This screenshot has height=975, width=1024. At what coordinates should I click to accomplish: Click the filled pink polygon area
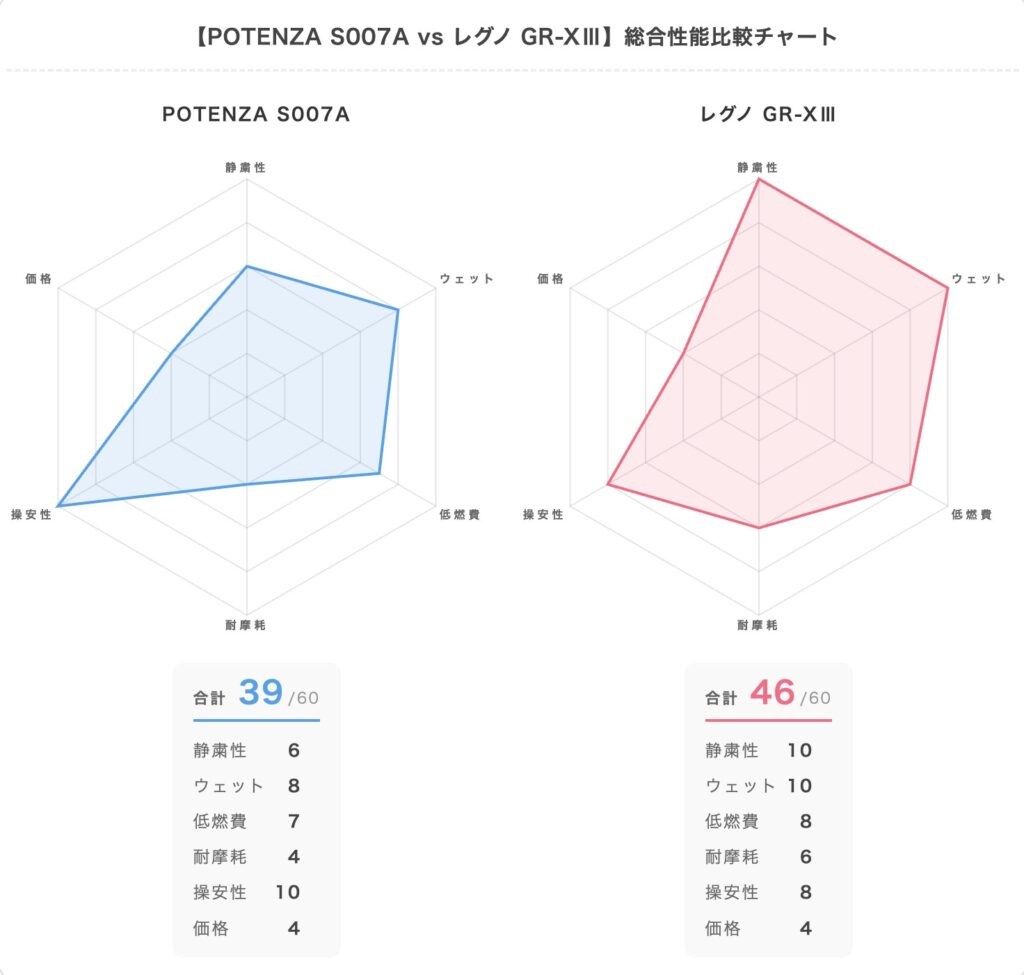point(784,379)
